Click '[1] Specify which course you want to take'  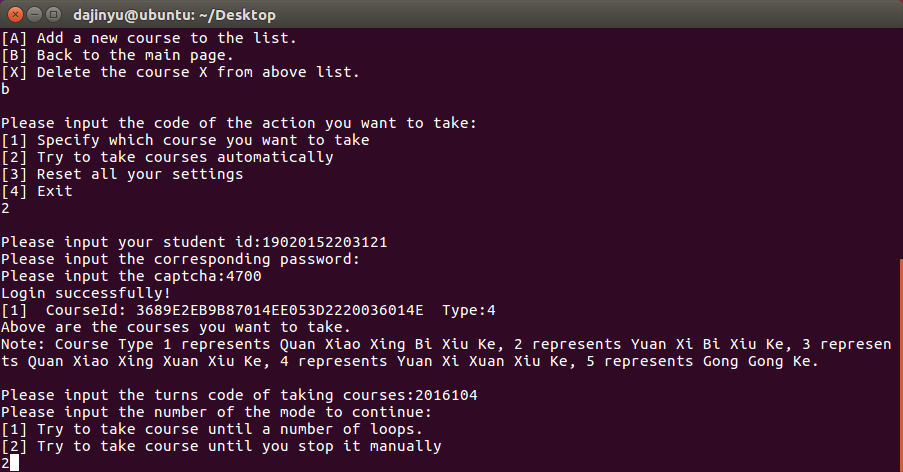coord(185,140)
